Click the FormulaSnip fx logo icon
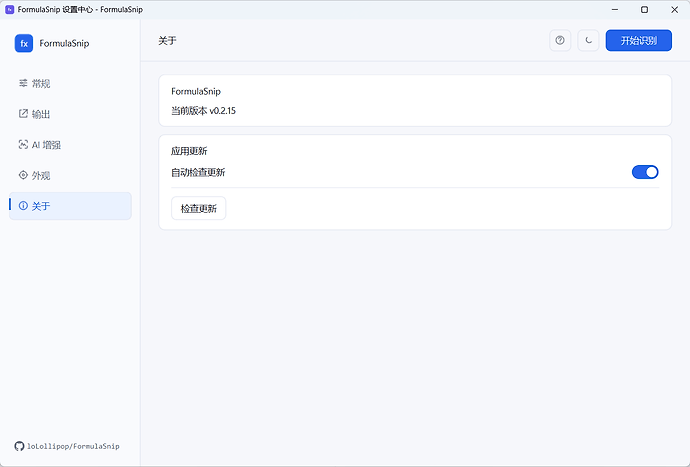The height and width of the screenshot is (467, 690). (24, 43)
